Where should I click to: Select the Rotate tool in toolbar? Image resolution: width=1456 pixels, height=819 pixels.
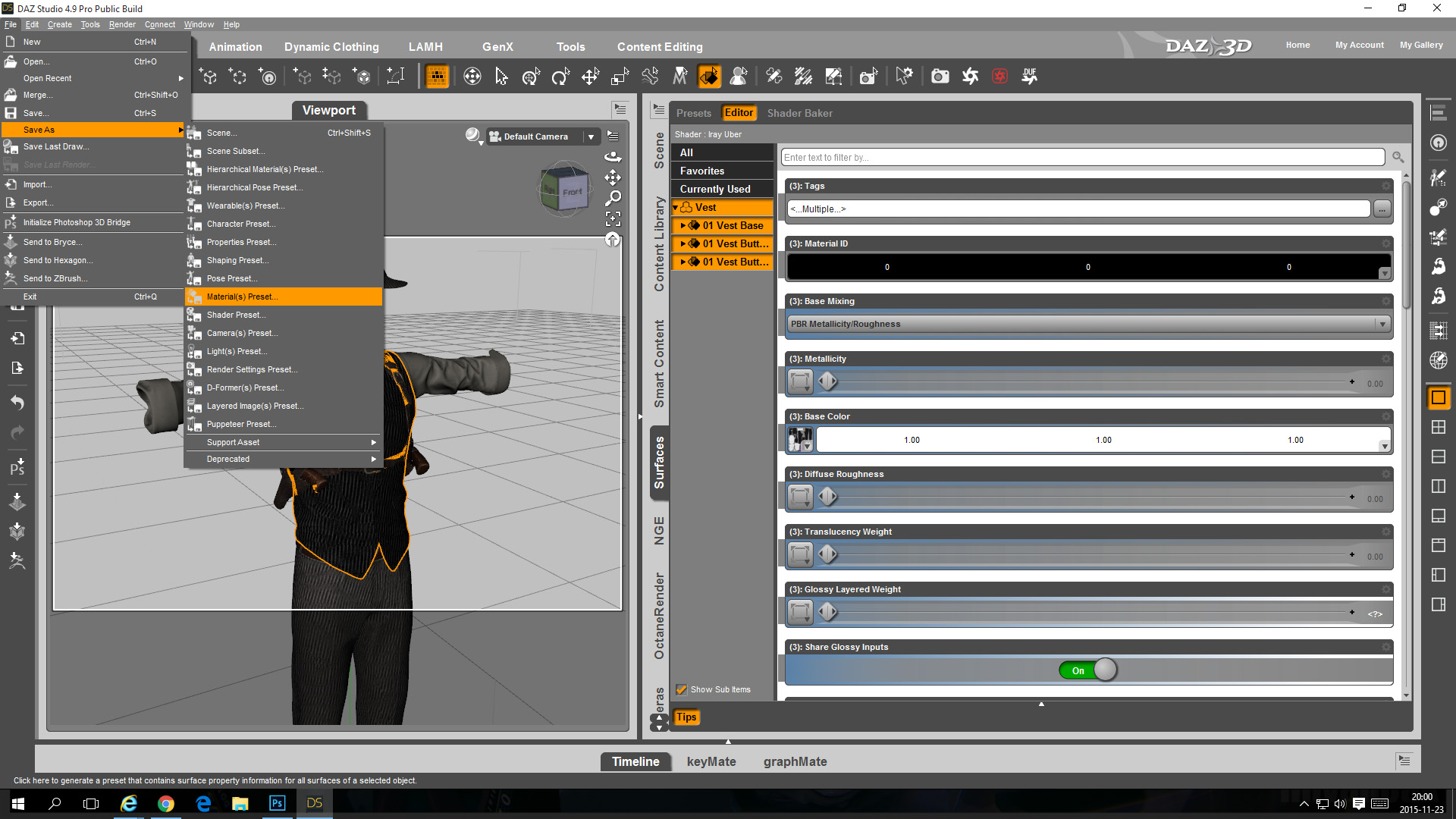[x=560, y=77]
